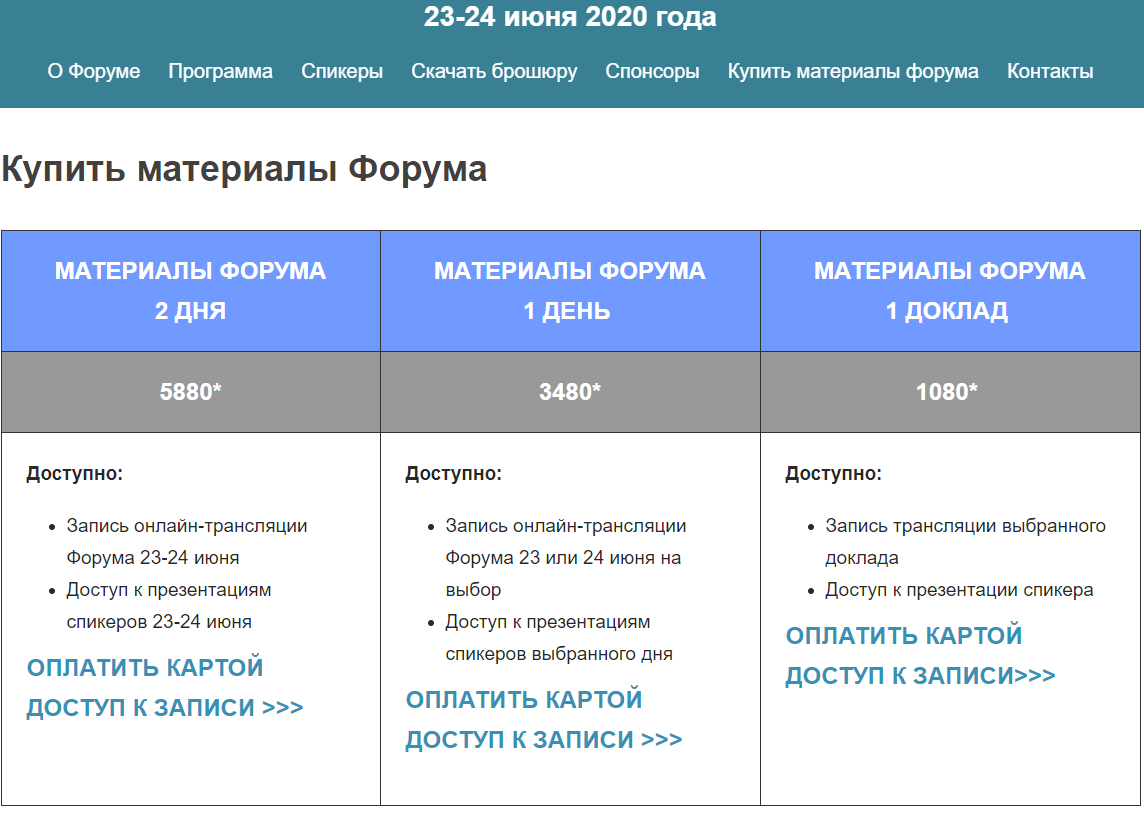The image size is (1144, 827).
Task: Open the Спонсоры page
Action: 652,71
